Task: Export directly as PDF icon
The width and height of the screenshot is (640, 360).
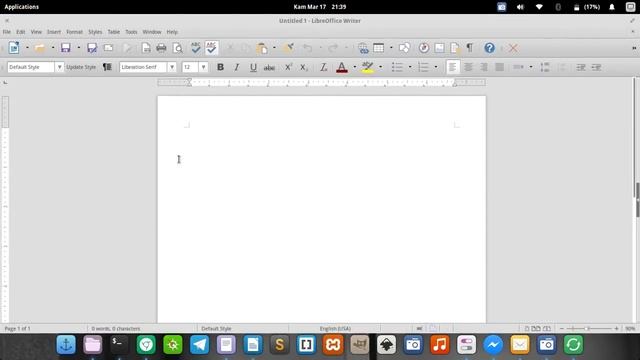Action: (146, 48)
